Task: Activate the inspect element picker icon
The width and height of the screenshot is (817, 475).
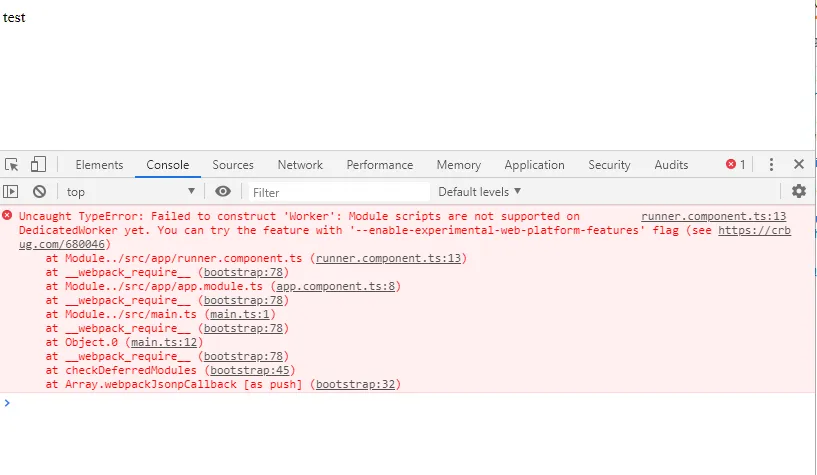Action: pos(11,165)
